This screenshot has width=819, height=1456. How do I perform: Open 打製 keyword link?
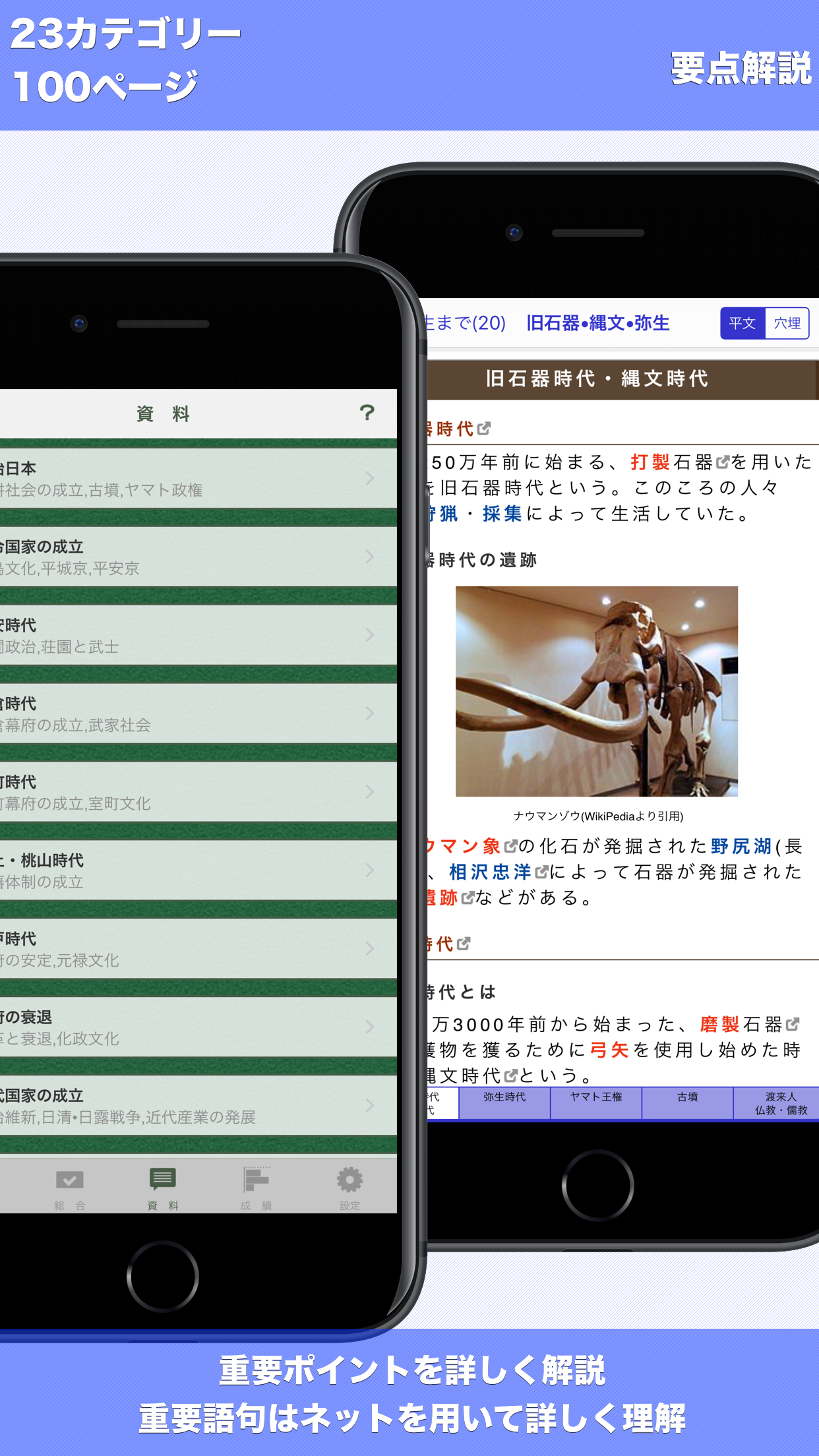click(650, 462)
